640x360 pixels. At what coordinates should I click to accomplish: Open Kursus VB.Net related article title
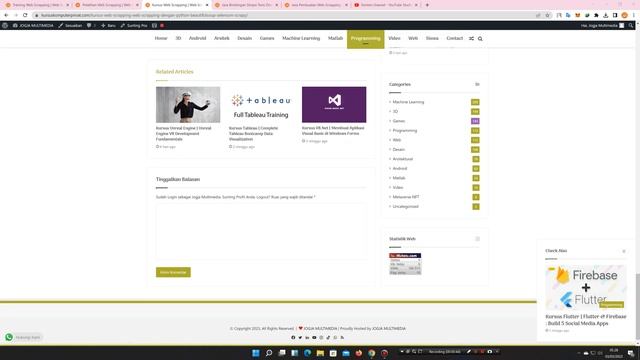[x=333, y=131]
